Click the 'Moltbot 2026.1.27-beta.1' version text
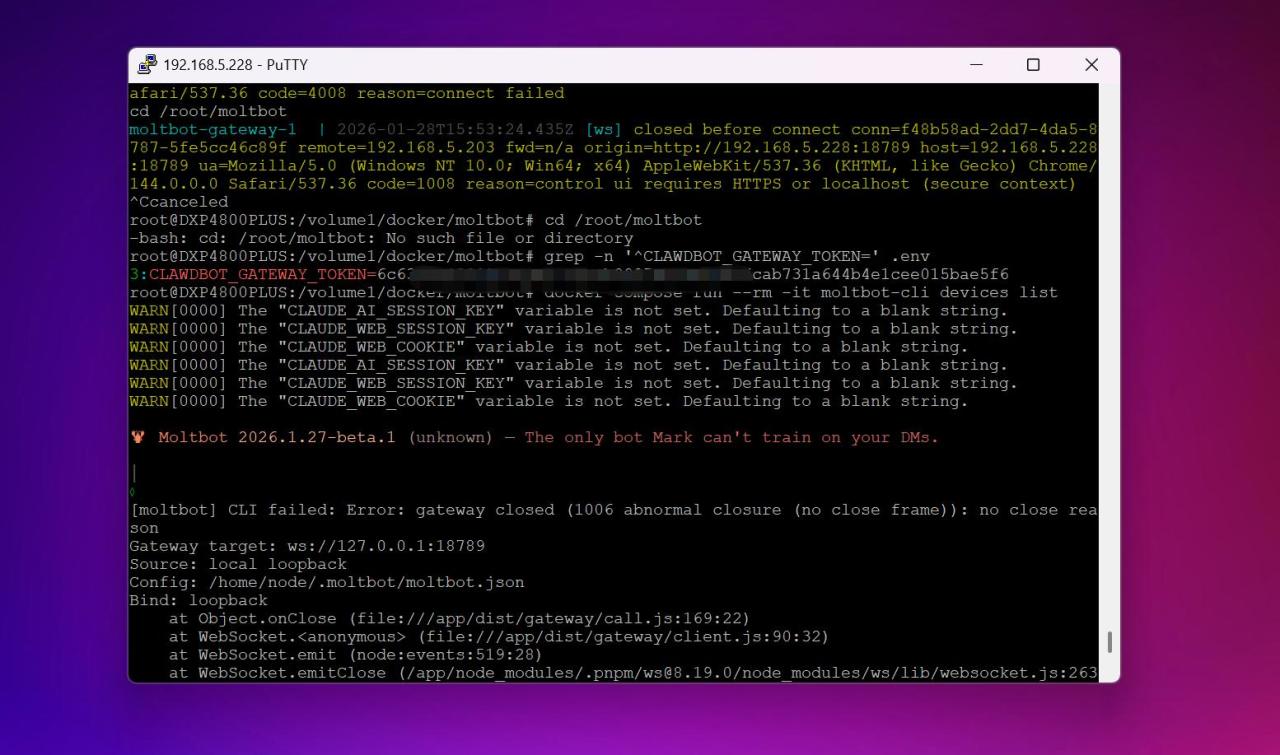The height and width of the screenshot is (755, 1280). click(x=277, y=437)
